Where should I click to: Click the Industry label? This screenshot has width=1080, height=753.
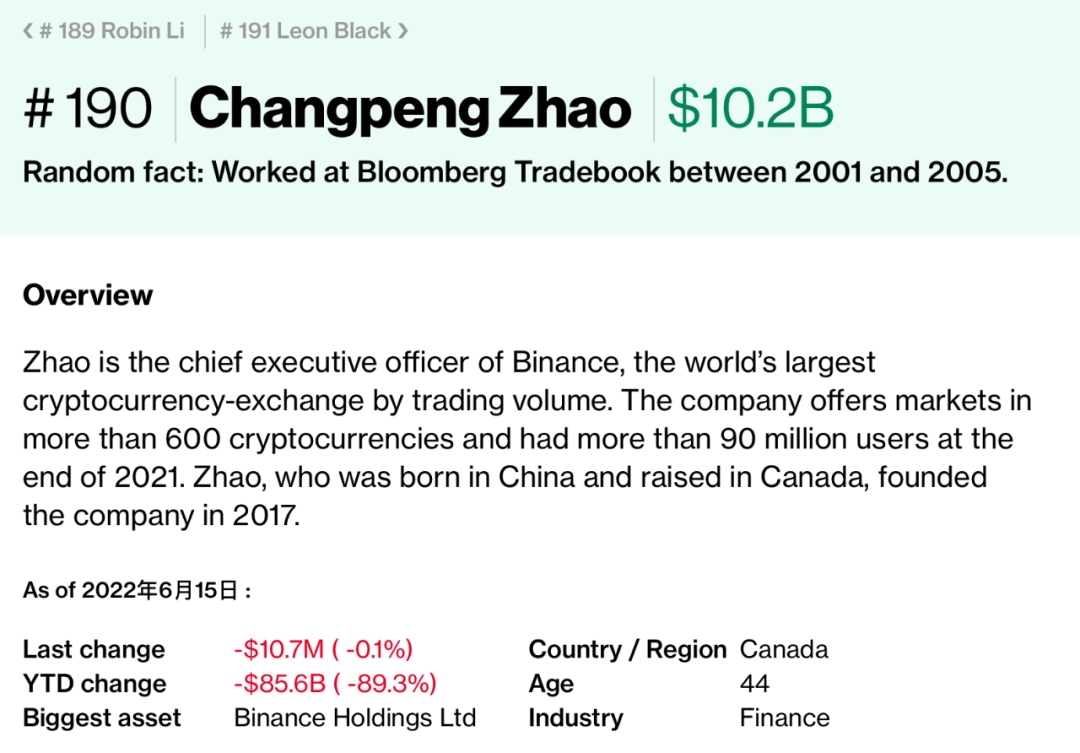coord(575,718)
